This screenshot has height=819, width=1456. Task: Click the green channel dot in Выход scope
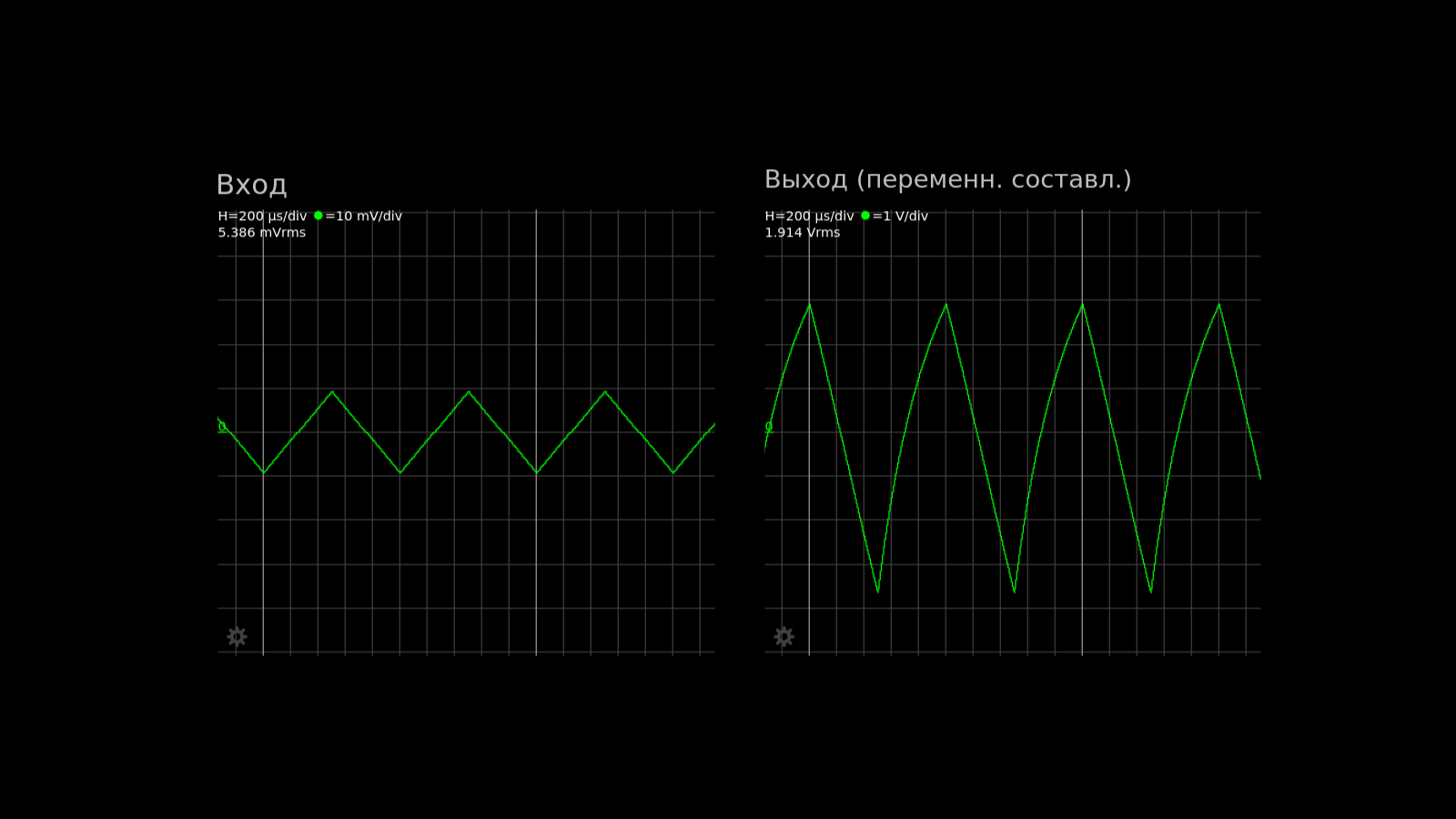(865, 216)
